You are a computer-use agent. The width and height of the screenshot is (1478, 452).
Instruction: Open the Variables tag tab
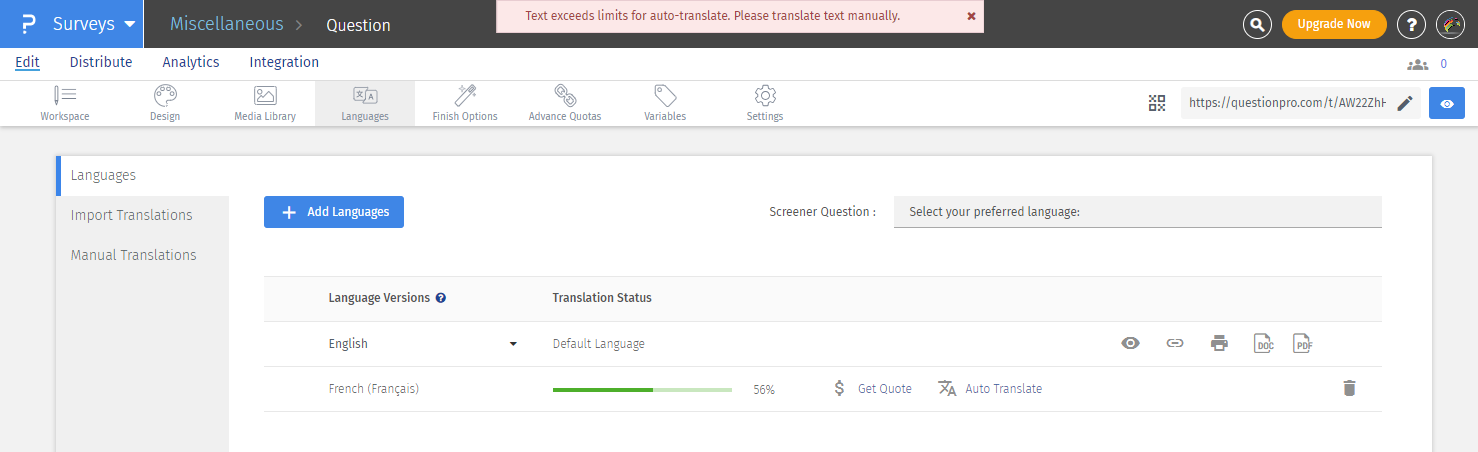pyautogui.click(x=665, y=103)
